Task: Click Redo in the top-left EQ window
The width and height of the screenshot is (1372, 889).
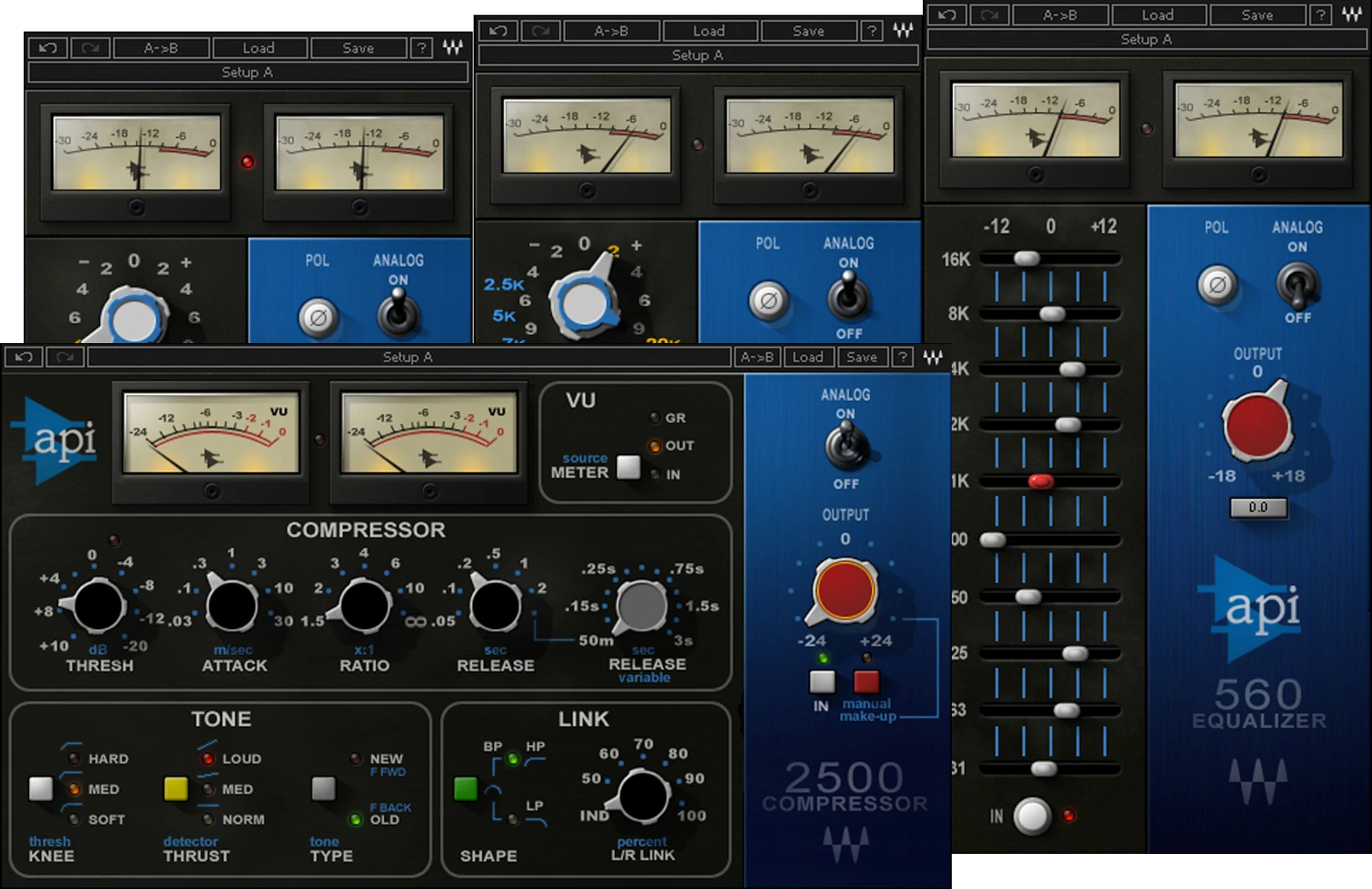Action: pos(90,47)
